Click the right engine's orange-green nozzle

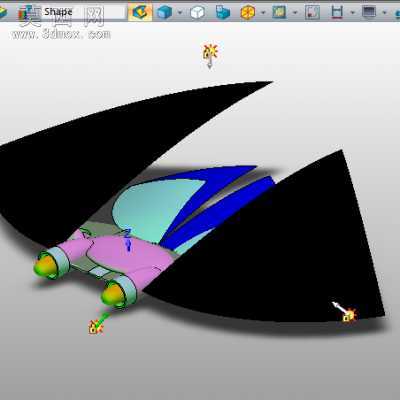click(113, 295)
